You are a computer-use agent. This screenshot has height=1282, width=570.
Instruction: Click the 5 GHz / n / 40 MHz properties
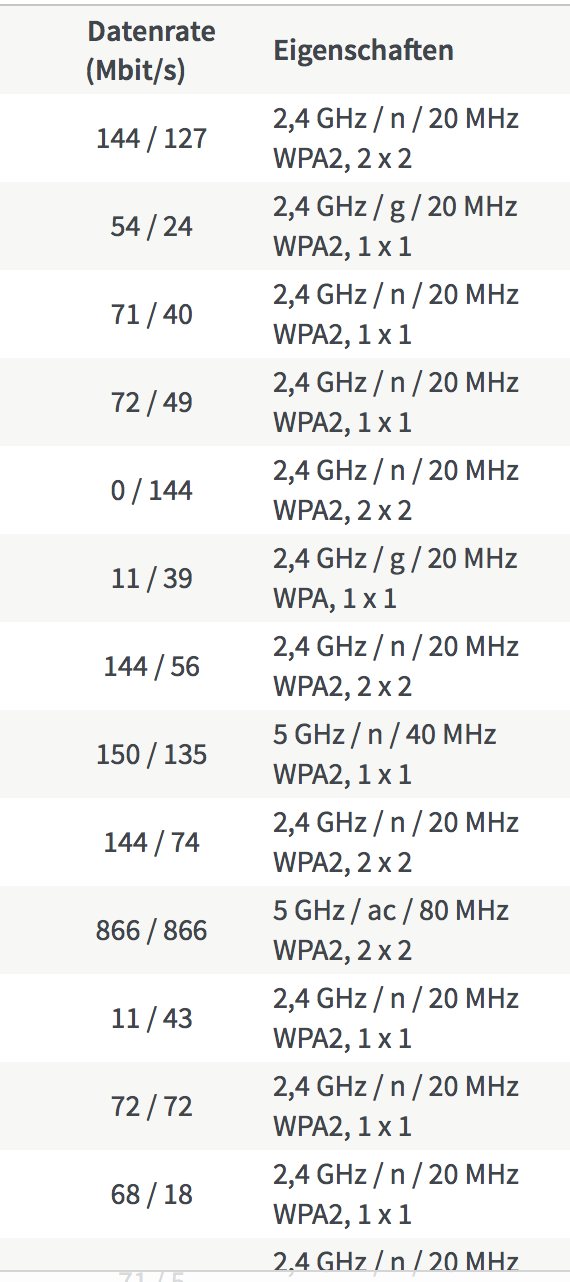(x=385, y=754)
